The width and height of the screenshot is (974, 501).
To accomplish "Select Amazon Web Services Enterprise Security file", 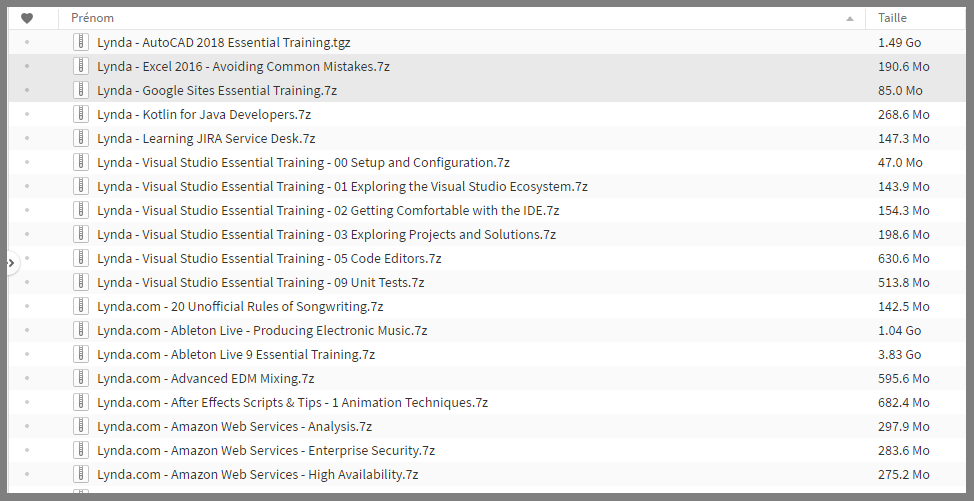I will point(266,450).
